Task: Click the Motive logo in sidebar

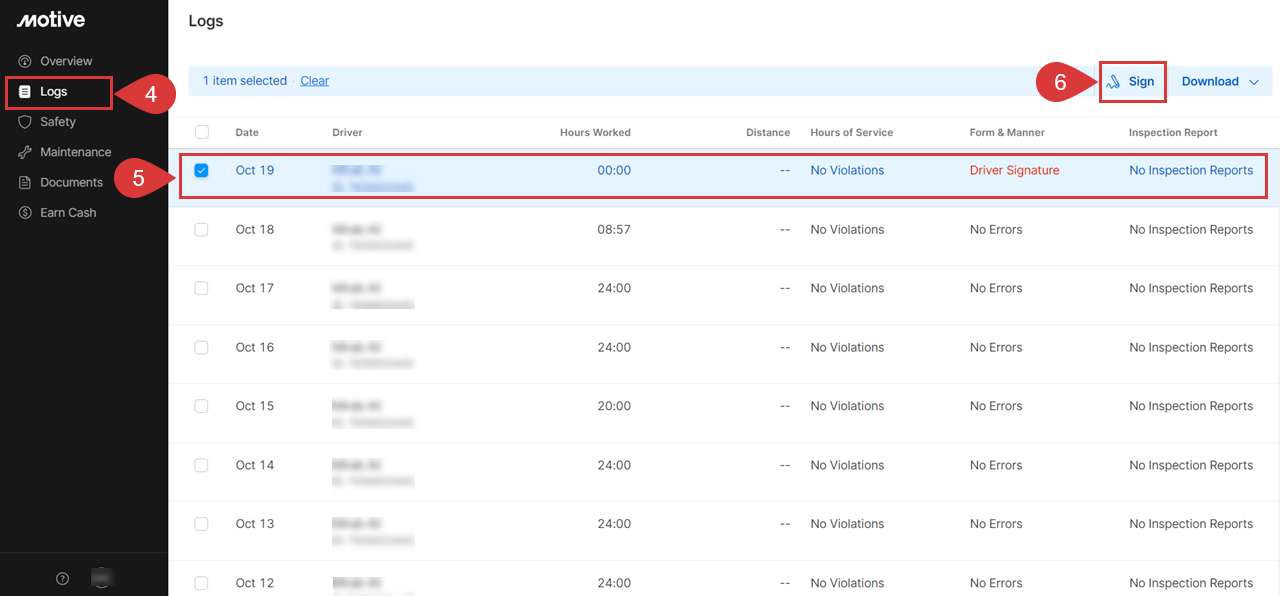Action: pos(51,20)
